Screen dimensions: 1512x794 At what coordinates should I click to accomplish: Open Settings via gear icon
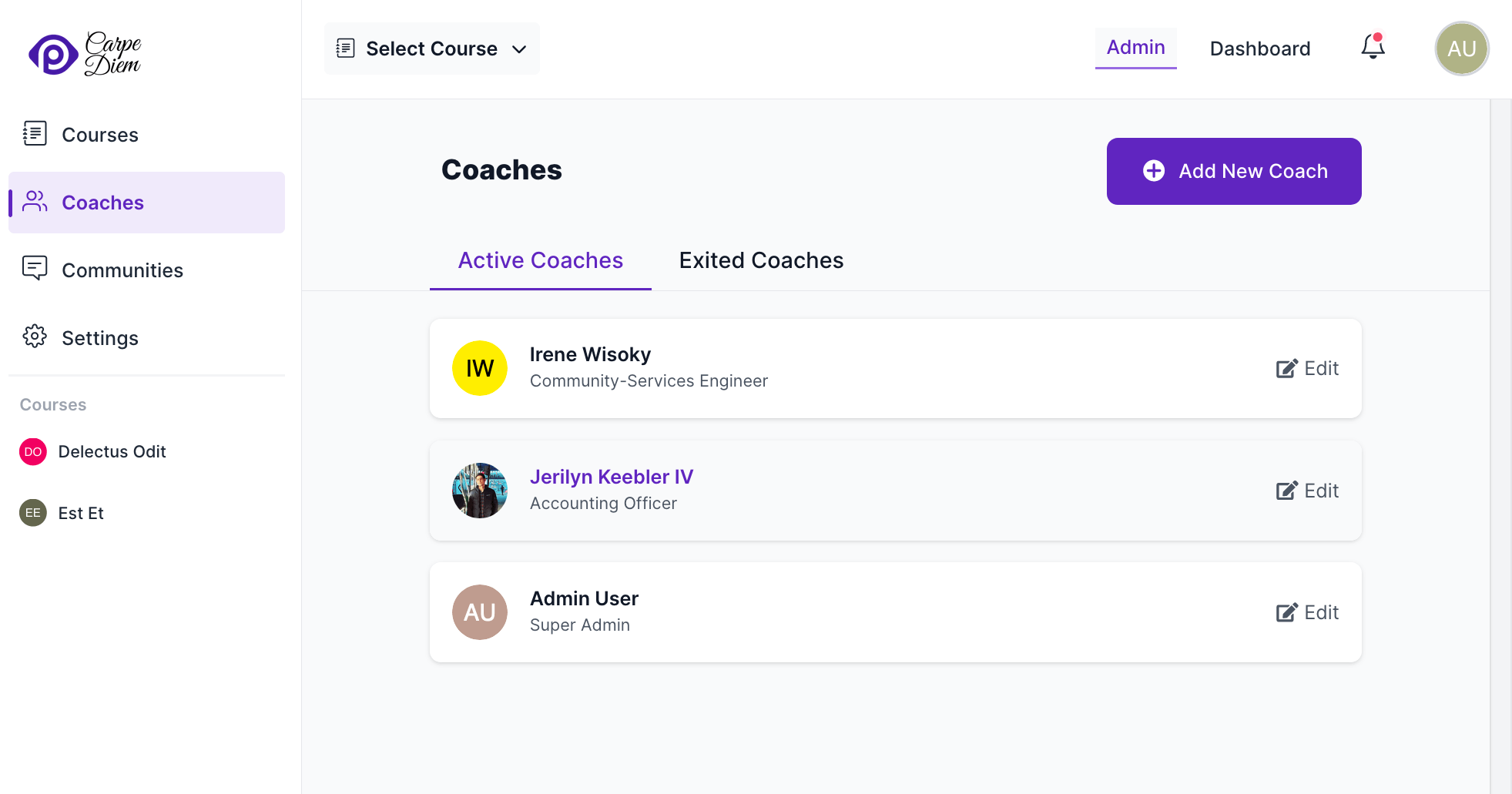[x=34, y=337]
